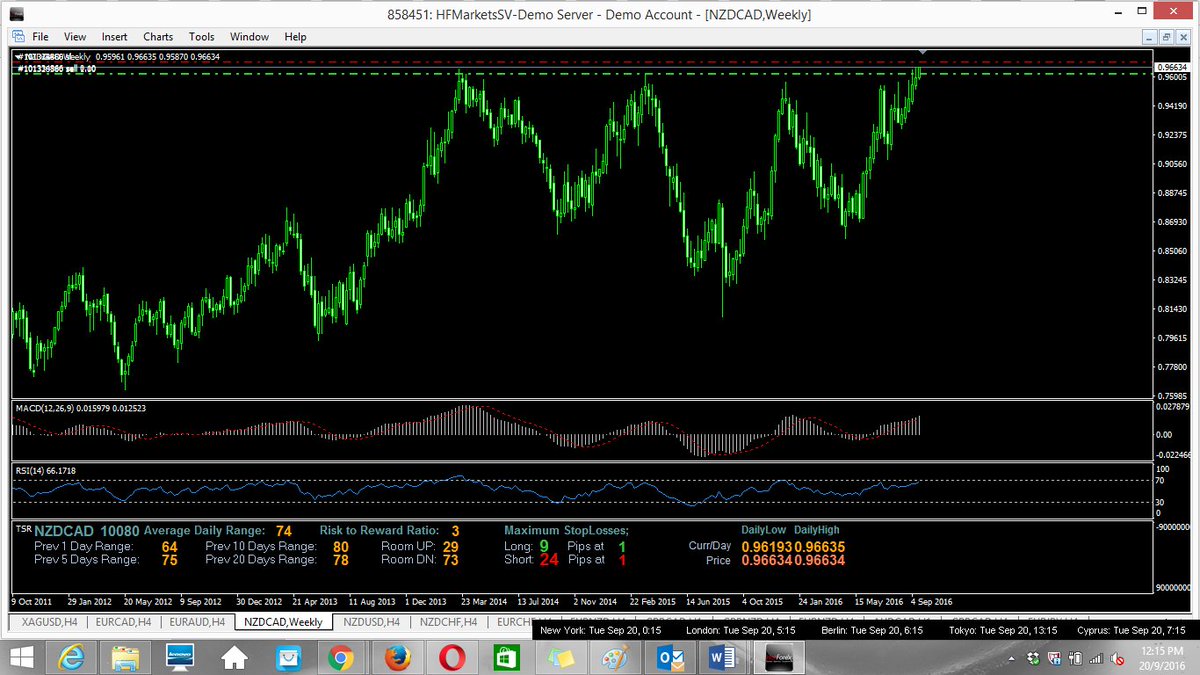Screen dimensions: 1200x675
Task: Minimize the inner chart window
Action: (1150, 37)
